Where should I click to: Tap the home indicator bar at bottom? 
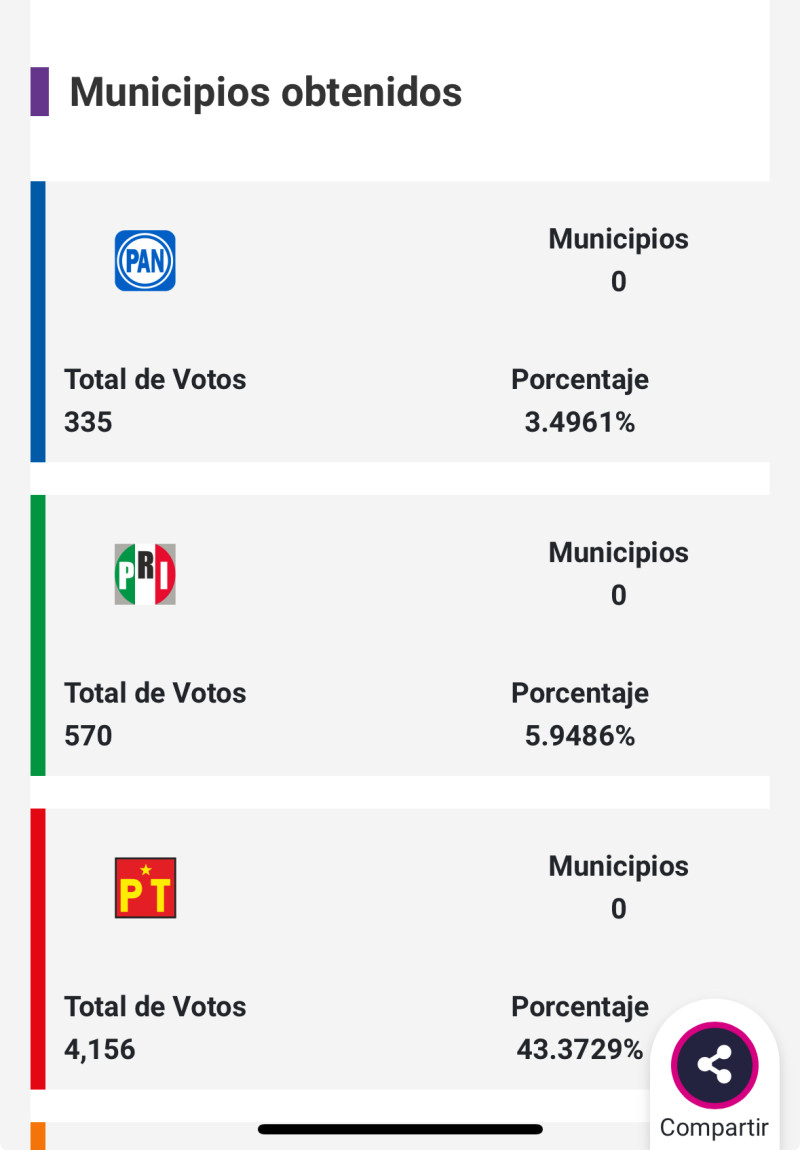click(x=400, y=1129)
